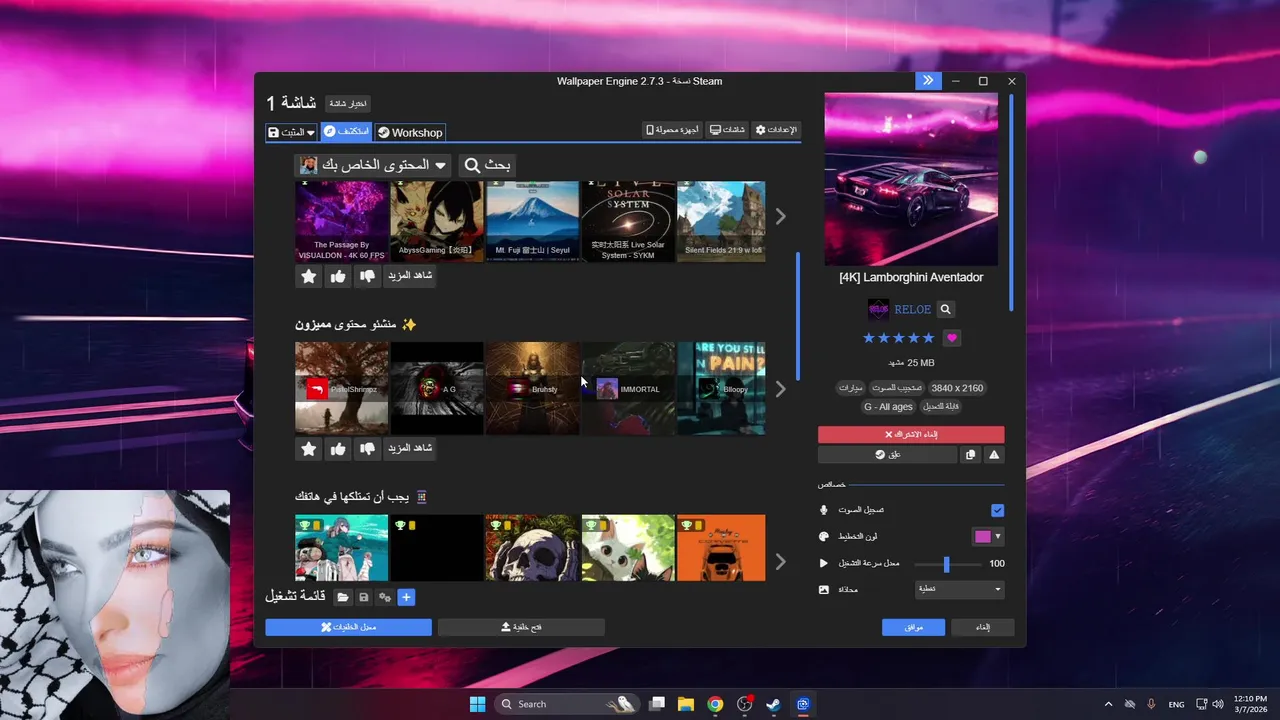The image size is (1280, 720).
Task: Click the Windows Start button
Action: [477, 704]
